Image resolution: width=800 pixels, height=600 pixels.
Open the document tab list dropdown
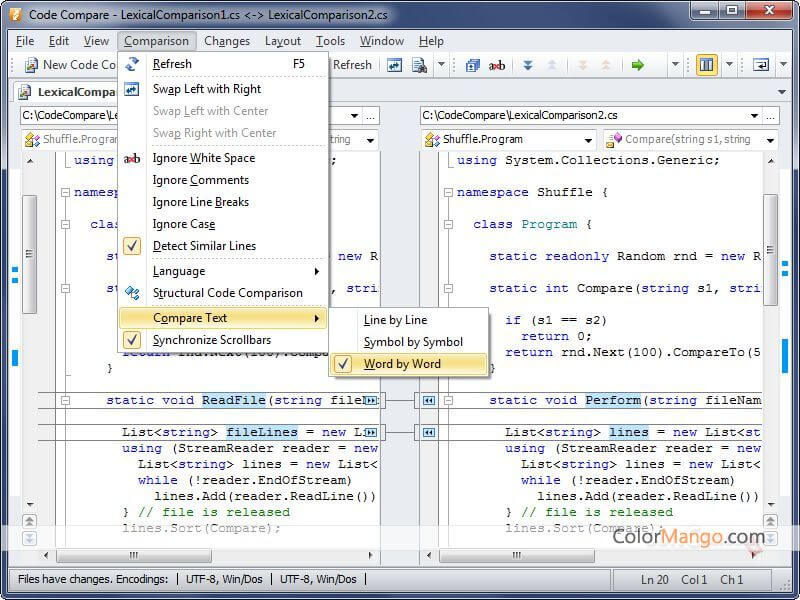tap(782, 92)
